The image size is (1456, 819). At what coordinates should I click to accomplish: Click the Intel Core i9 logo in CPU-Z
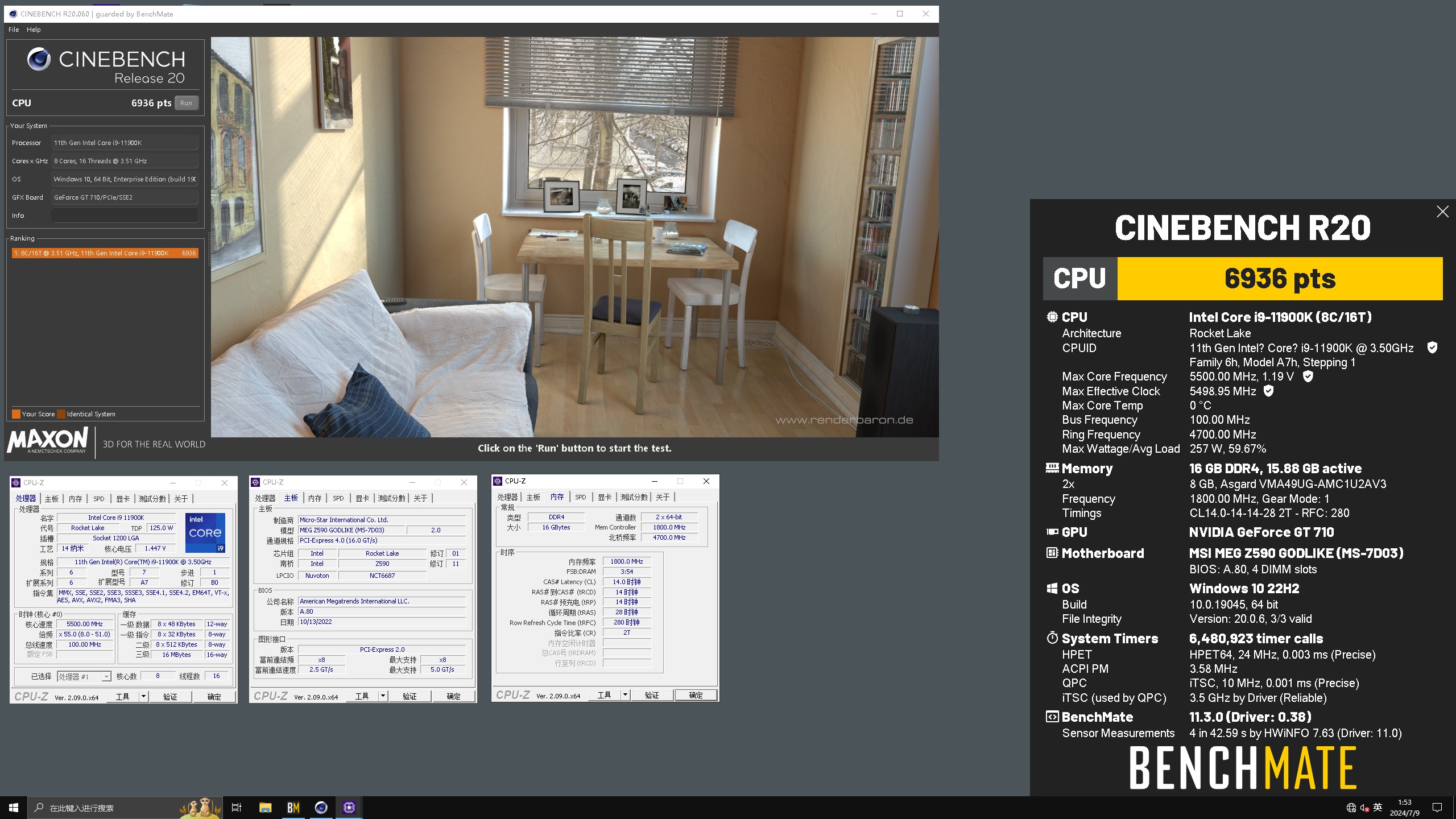[x=205, y=533]
